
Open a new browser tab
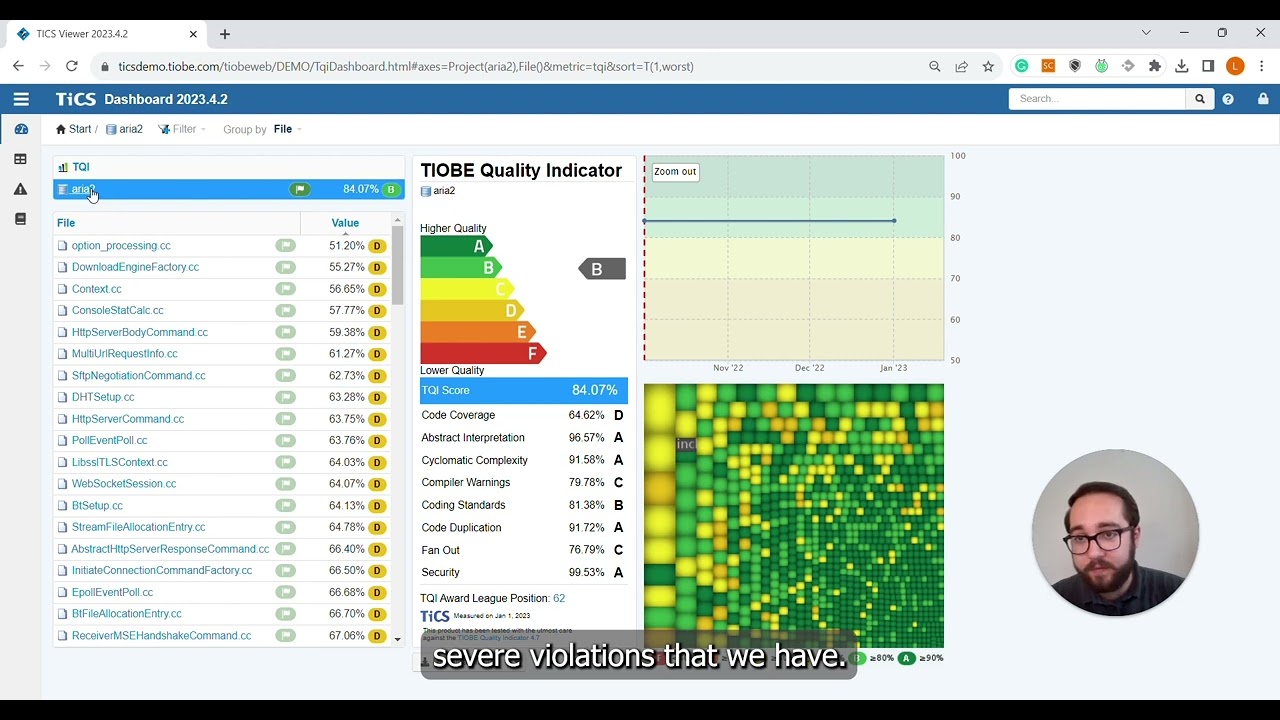pos(225,34)
